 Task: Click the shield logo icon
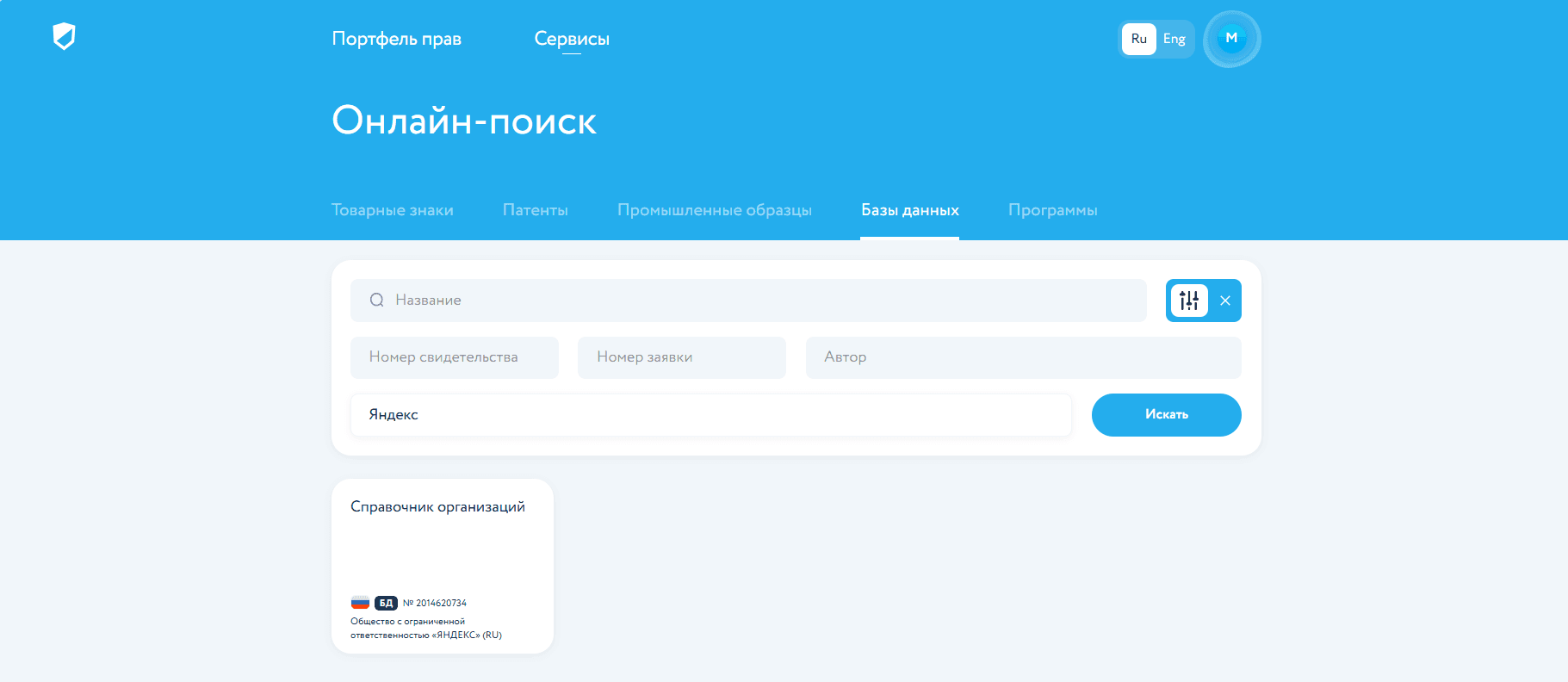coord(64,36)
